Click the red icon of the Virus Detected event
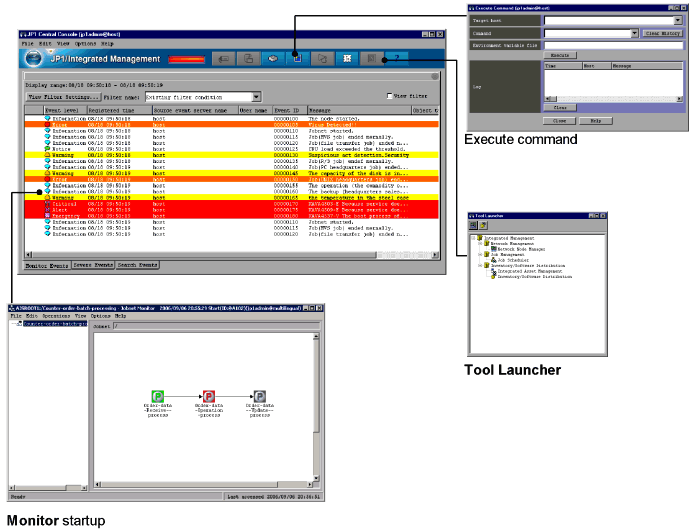The height and width of the screenshot is (532, 691). [x=47, y=125]
